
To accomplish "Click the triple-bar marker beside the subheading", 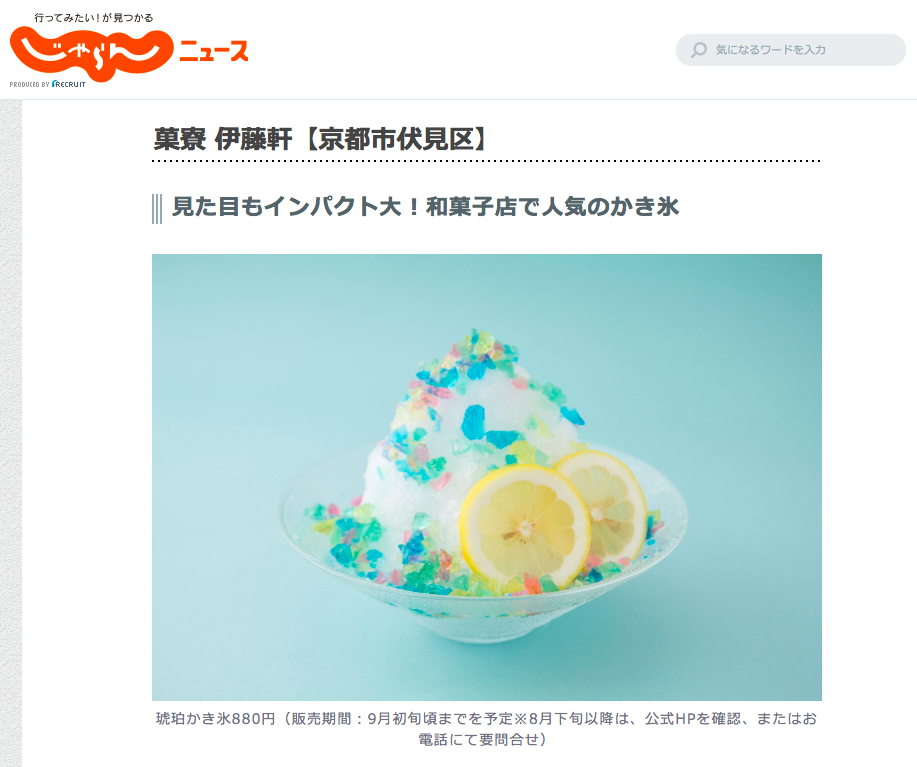I will [x=157, y=209].
